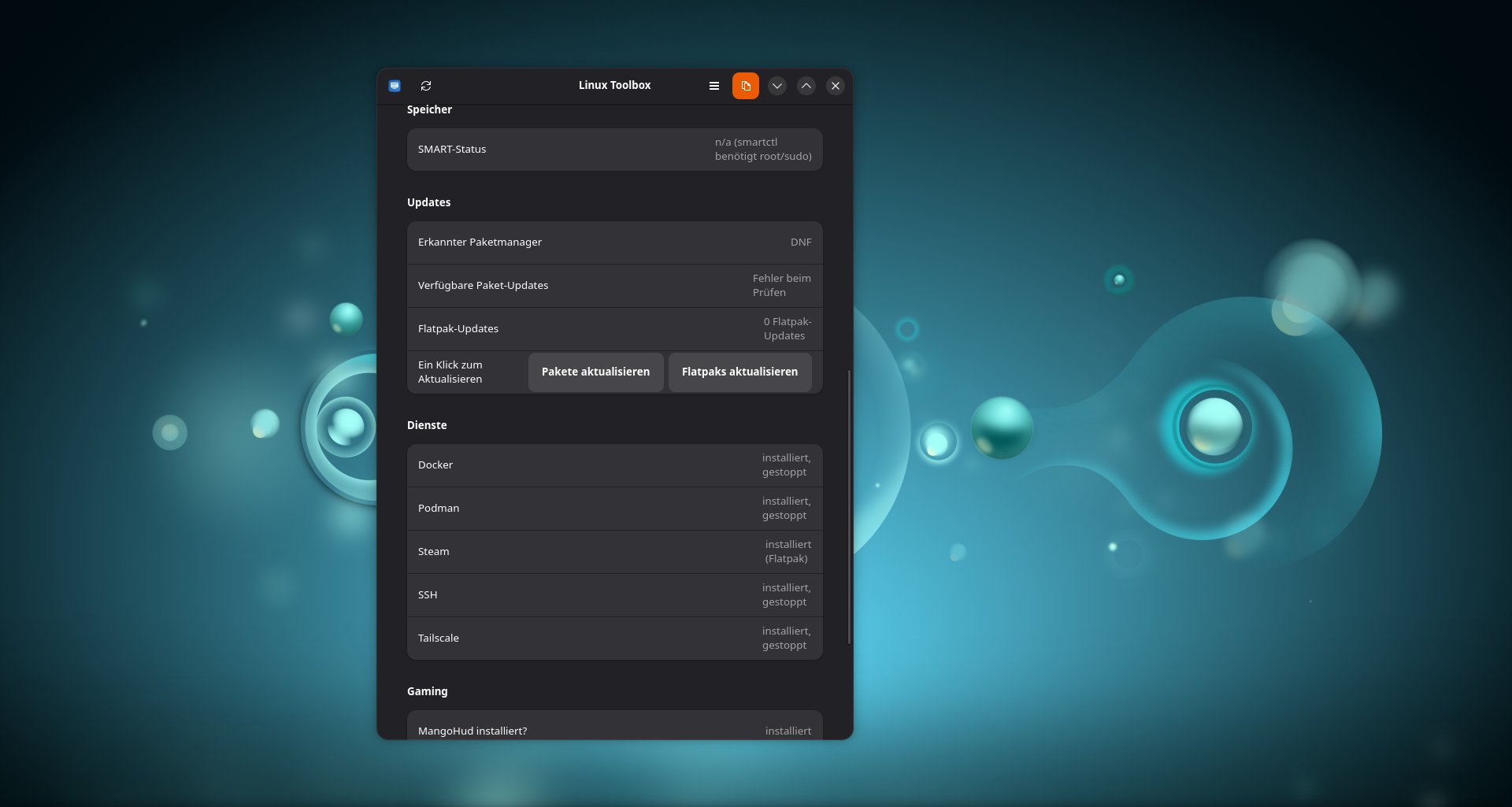
Task: Click the Speicher section heading
Action: [x=429, y=109]
